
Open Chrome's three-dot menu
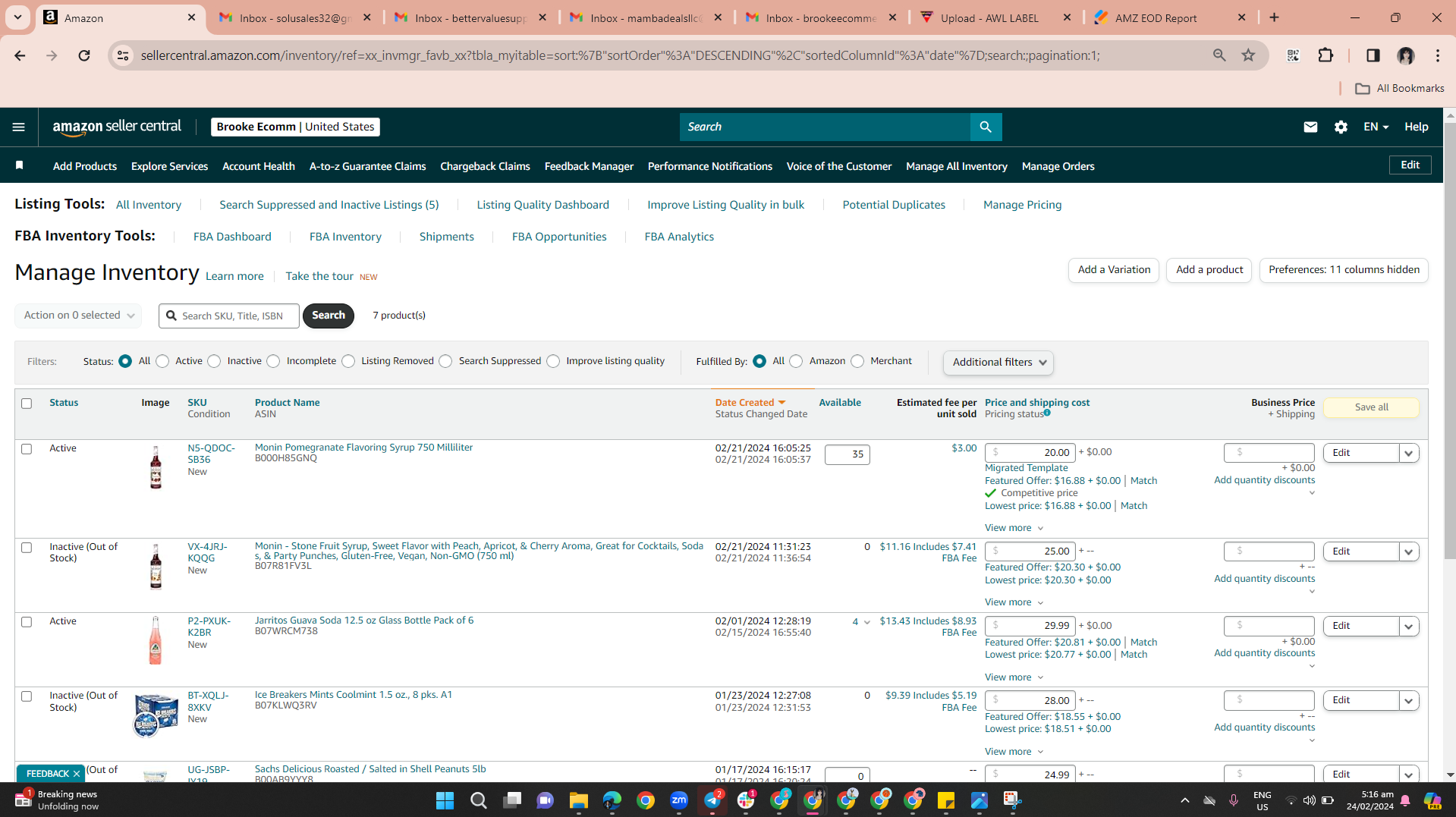[x=1438, y=55]
